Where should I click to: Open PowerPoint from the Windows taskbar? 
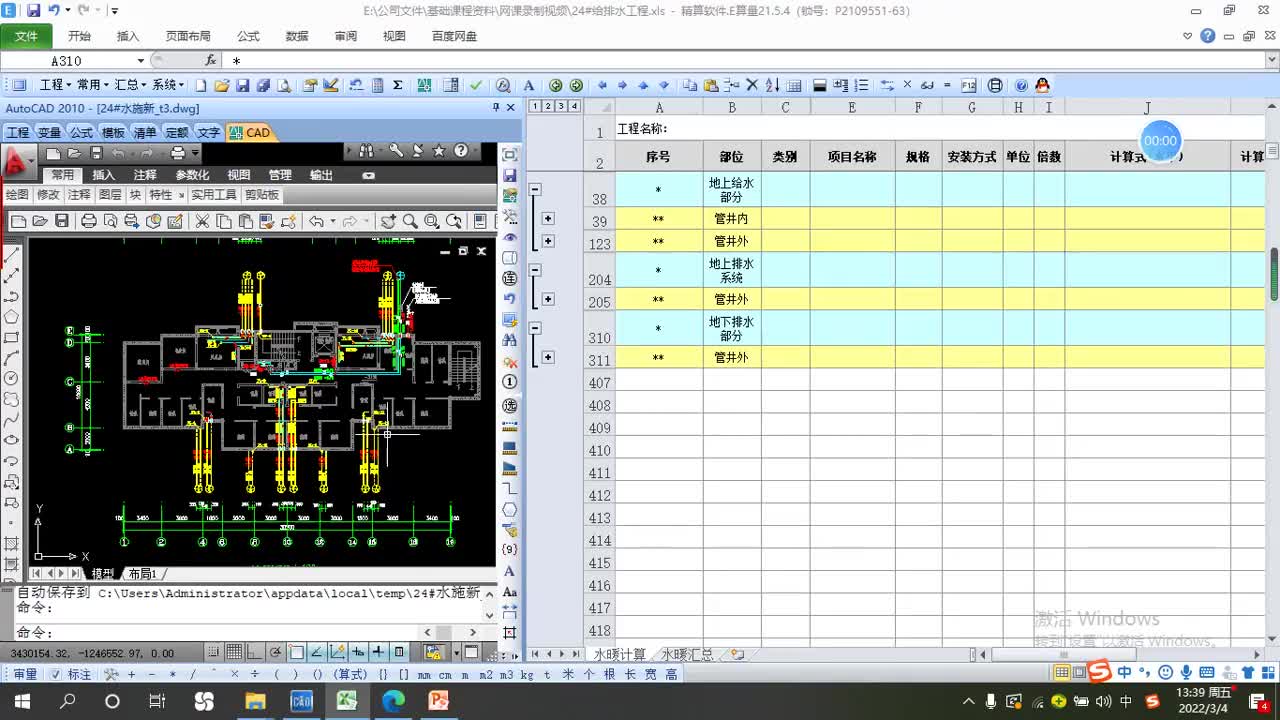pyautogui.click(x=438, y=701)
